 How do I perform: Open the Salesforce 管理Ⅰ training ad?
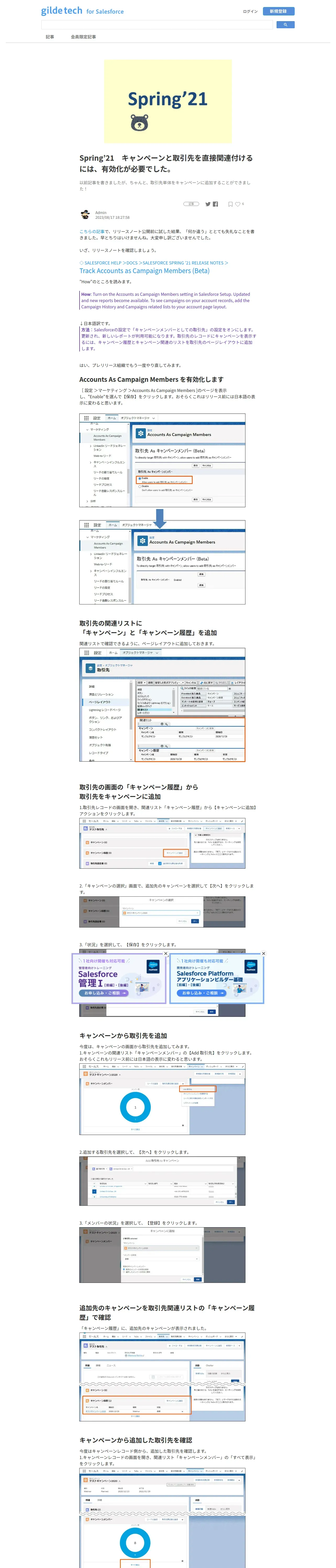119,978
